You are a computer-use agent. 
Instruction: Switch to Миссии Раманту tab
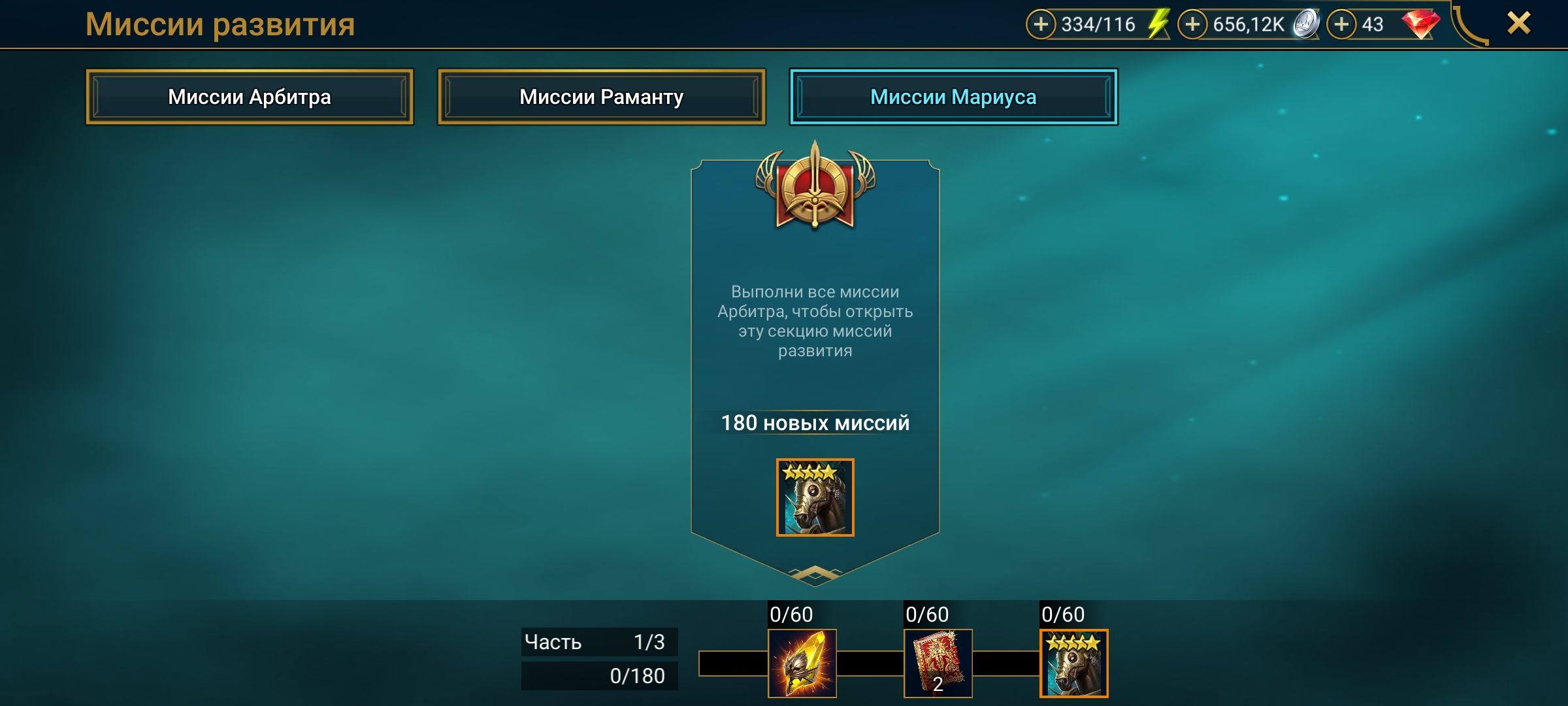pyautogui.click(x=601, y=97)
